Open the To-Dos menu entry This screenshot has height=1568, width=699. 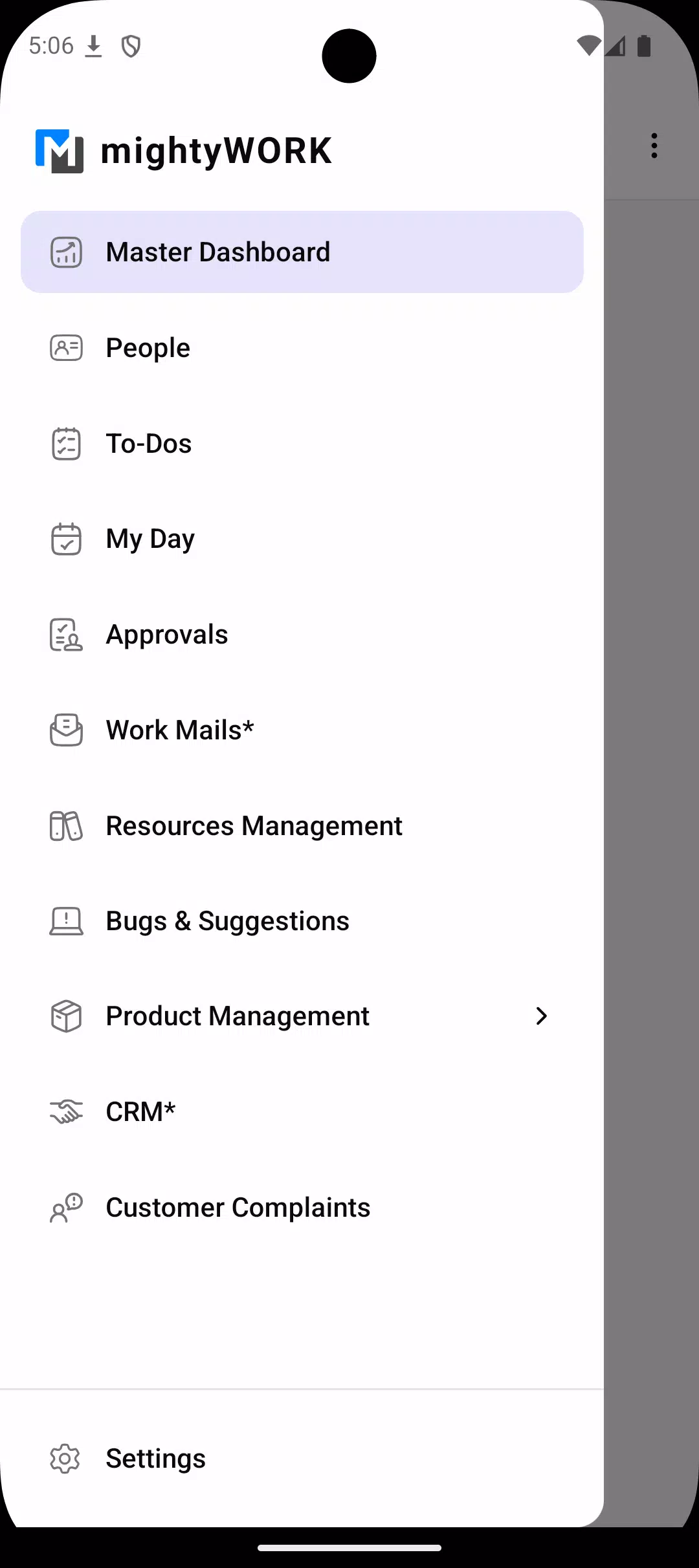tap(302, 444)
